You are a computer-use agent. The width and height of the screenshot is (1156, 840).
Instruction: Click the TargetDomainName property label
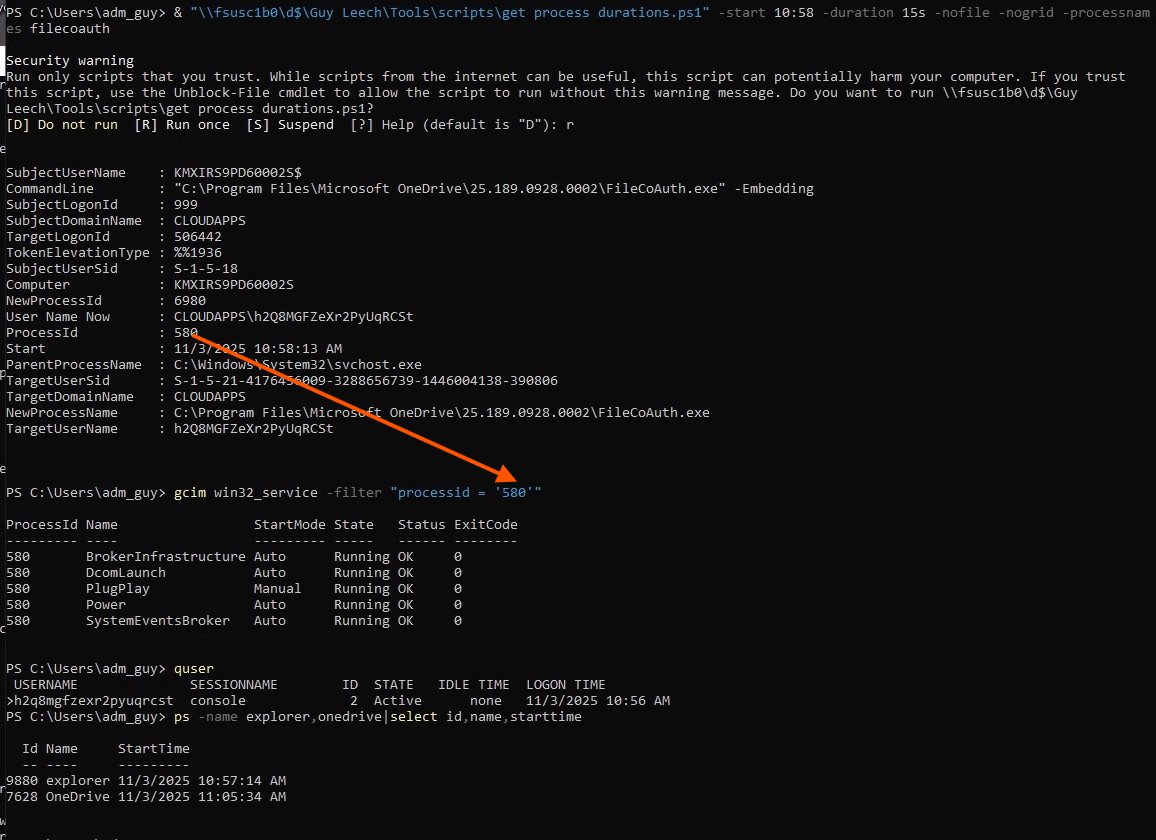click(x=70, y=397)
